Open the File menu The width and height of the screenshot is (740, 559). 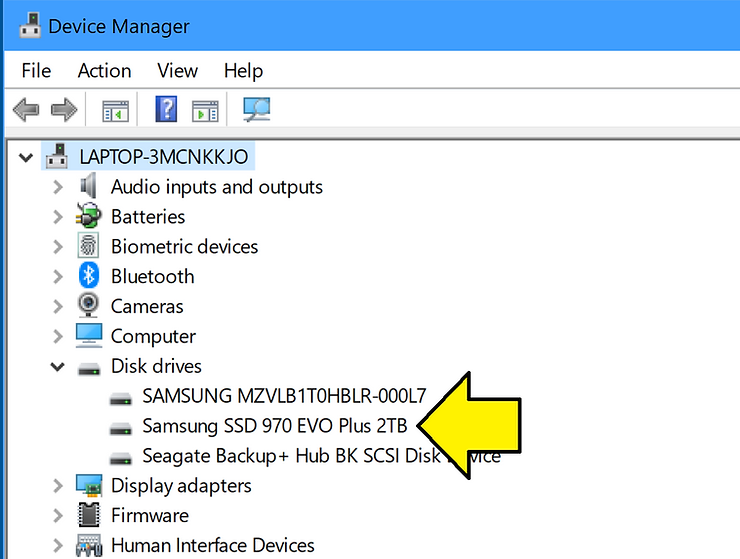point(36,71)
